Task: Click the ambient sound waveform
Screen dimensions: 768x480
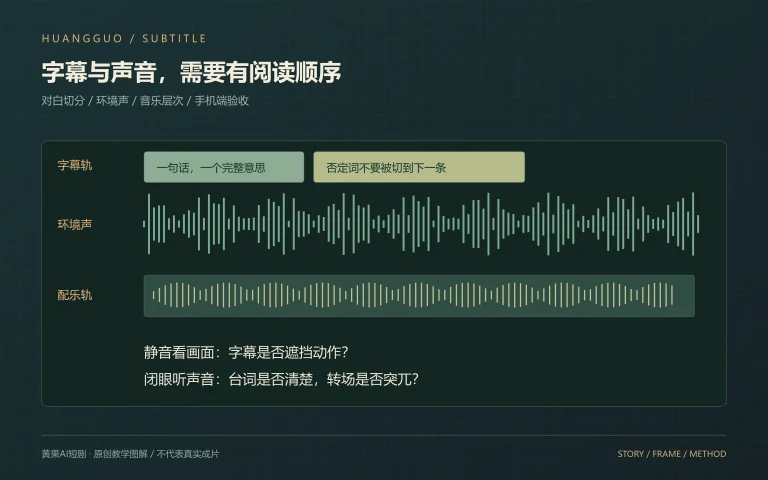Action: (x=421, y=224)
